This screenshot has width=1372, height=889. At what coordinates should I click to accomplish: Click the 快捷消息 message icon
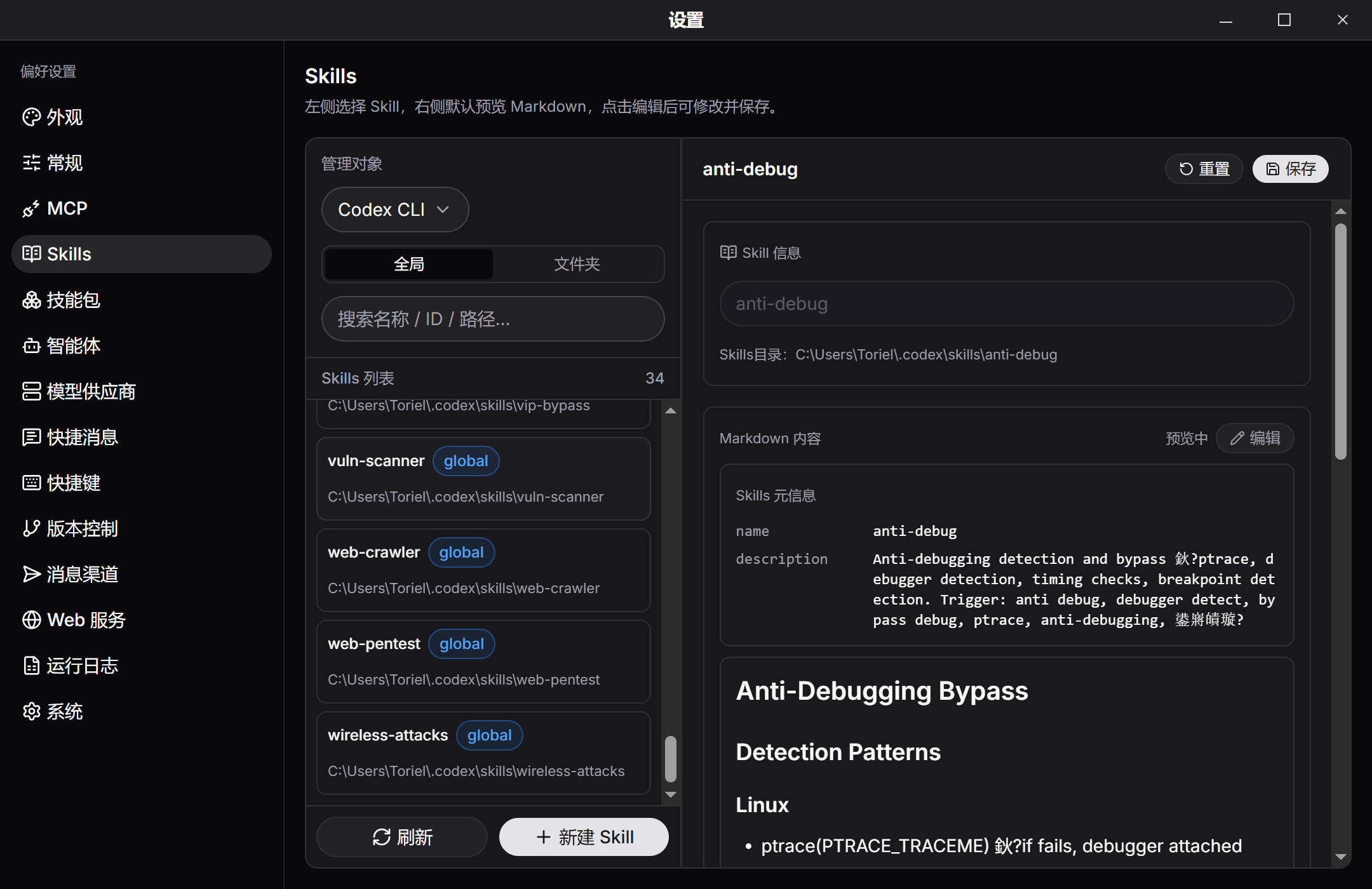click(x=31, y=437)
